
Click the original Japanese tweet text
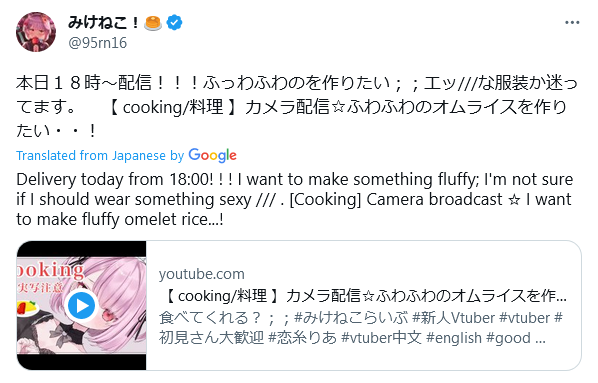297,106
